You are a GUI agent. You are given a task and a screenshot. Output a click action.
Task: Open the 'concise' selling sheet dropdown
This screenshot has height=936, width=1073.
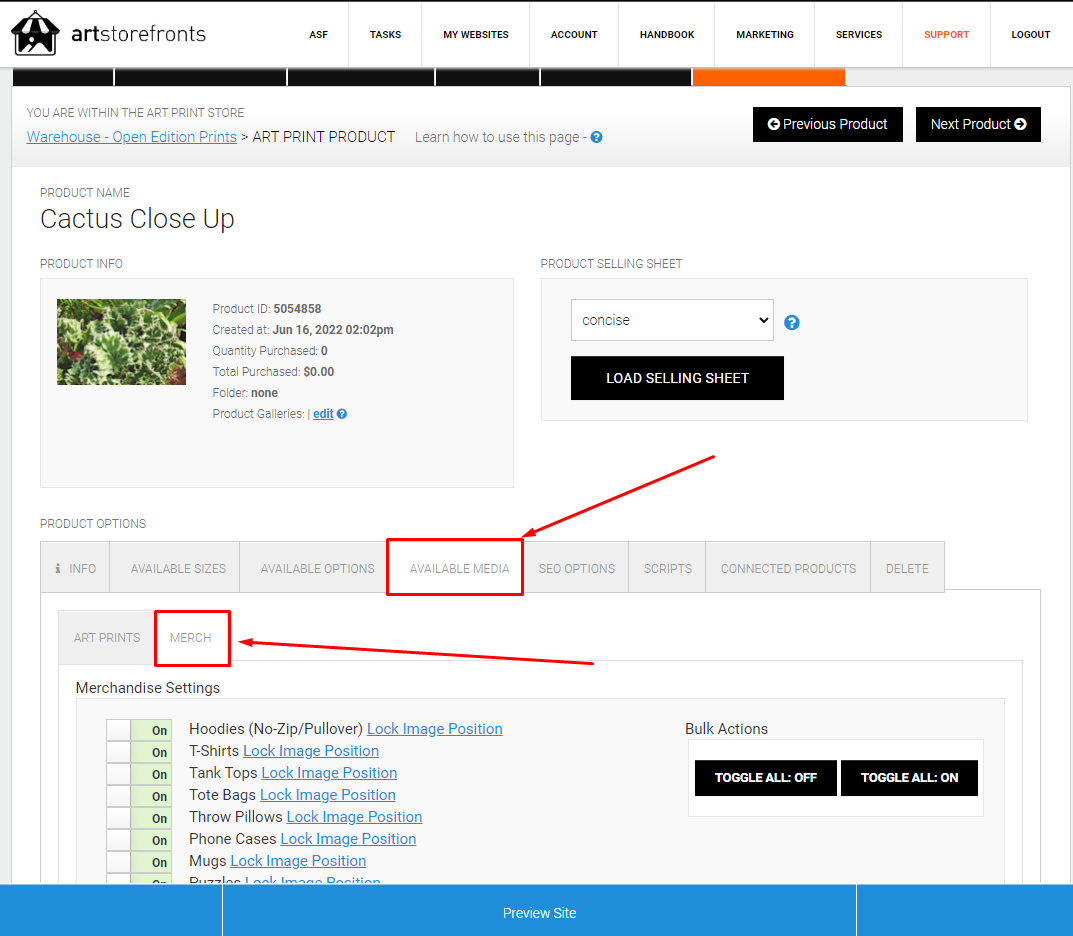pyautogui.click(x=672, y=320)
